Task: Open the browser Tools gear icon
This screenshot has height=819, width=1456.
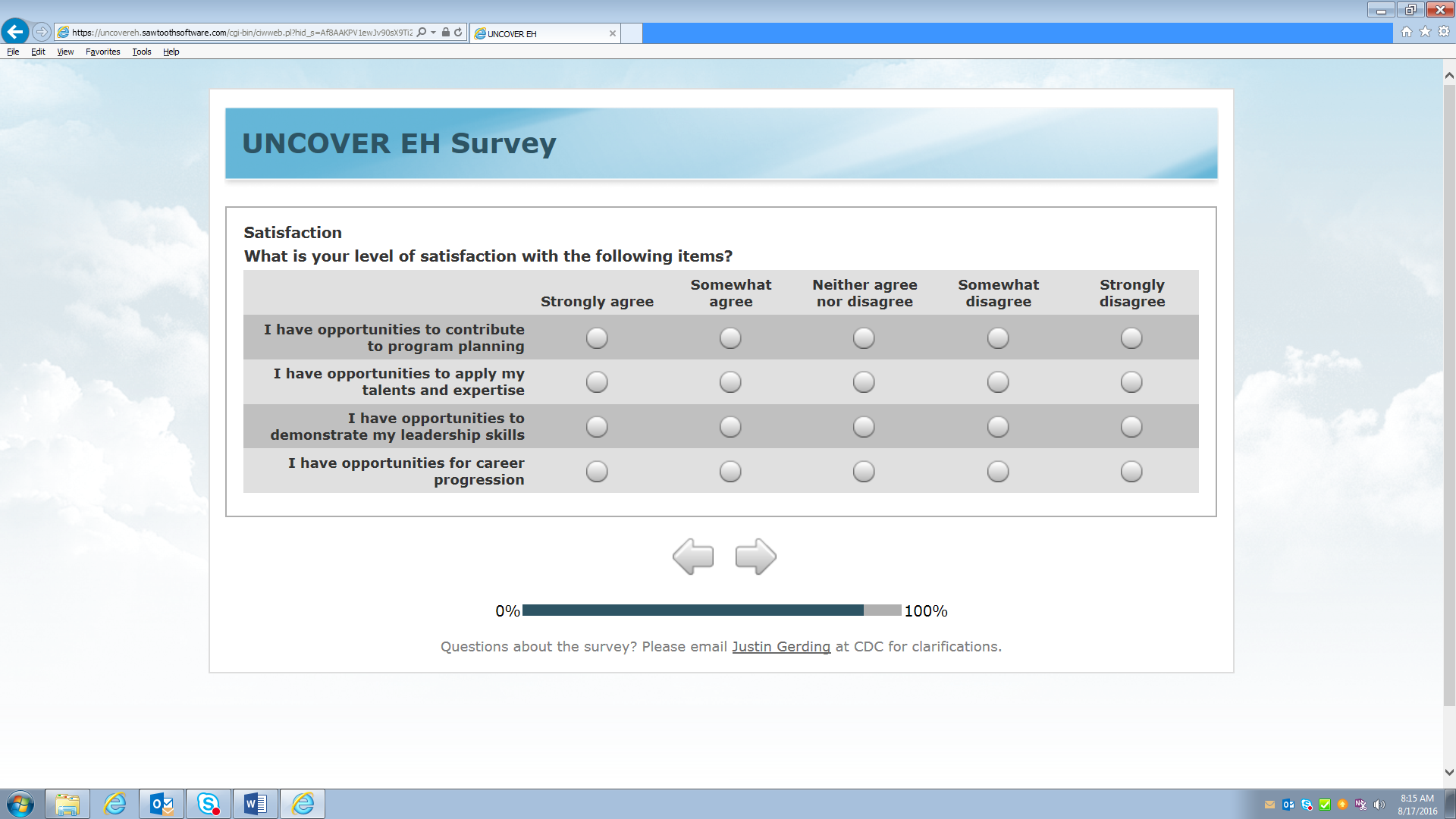Action: tap(1444, 32)
